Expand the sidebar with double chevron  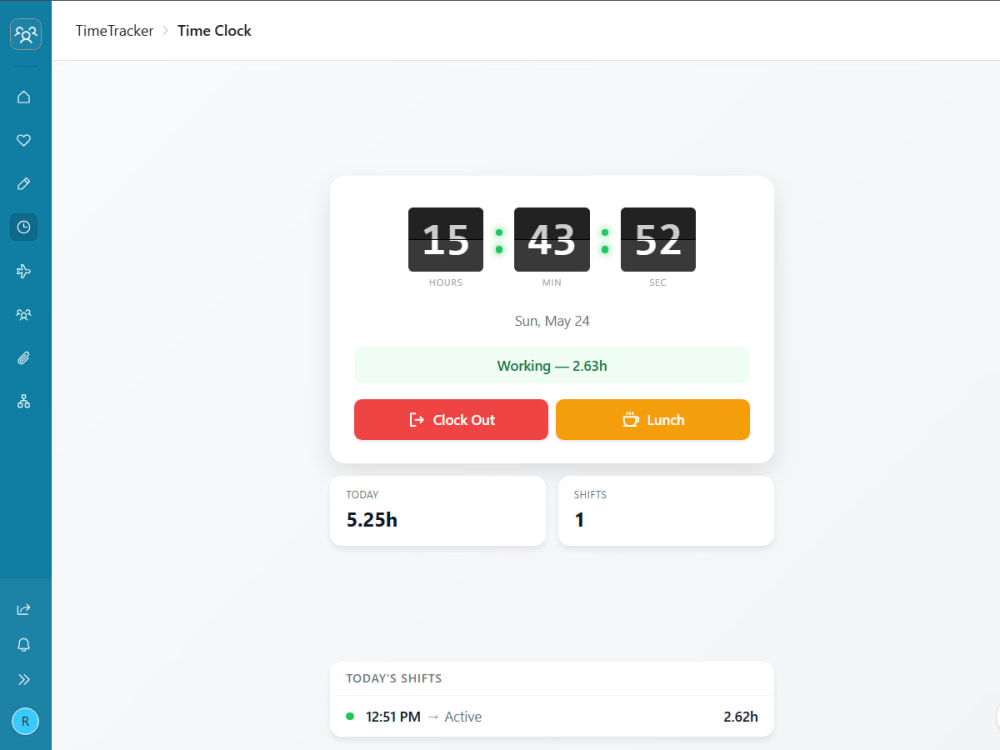tap(24, 679)
